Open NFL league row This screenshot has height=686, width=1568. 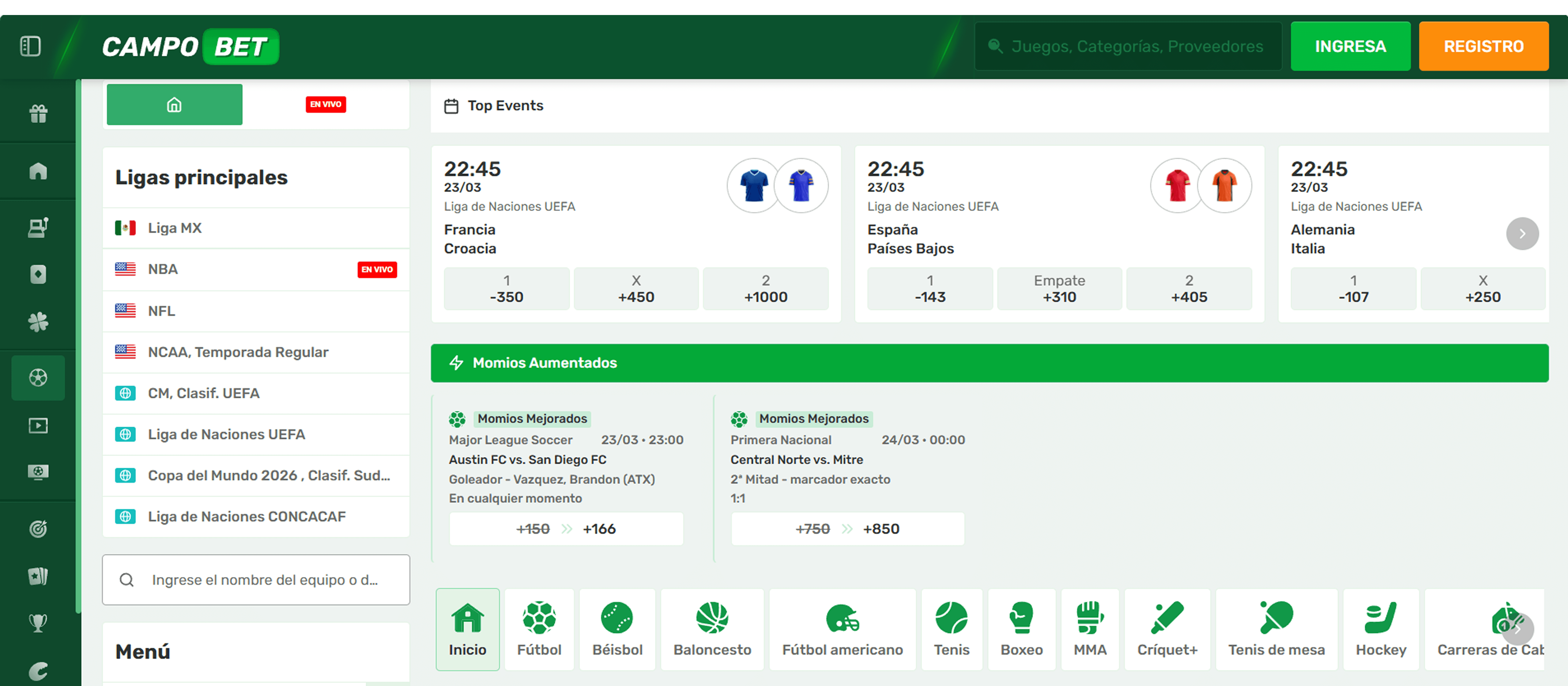256,311
